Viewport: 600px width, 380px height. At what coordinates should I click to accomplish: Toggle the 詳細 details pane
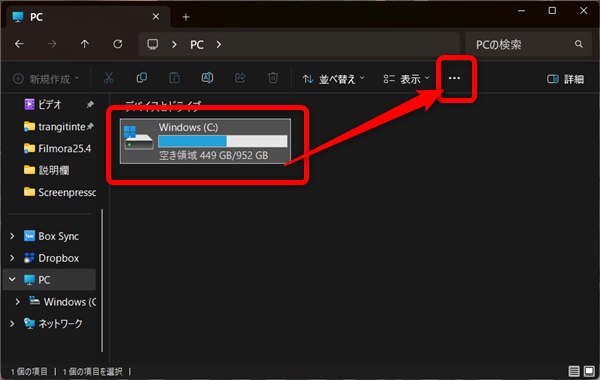(566, 79)
